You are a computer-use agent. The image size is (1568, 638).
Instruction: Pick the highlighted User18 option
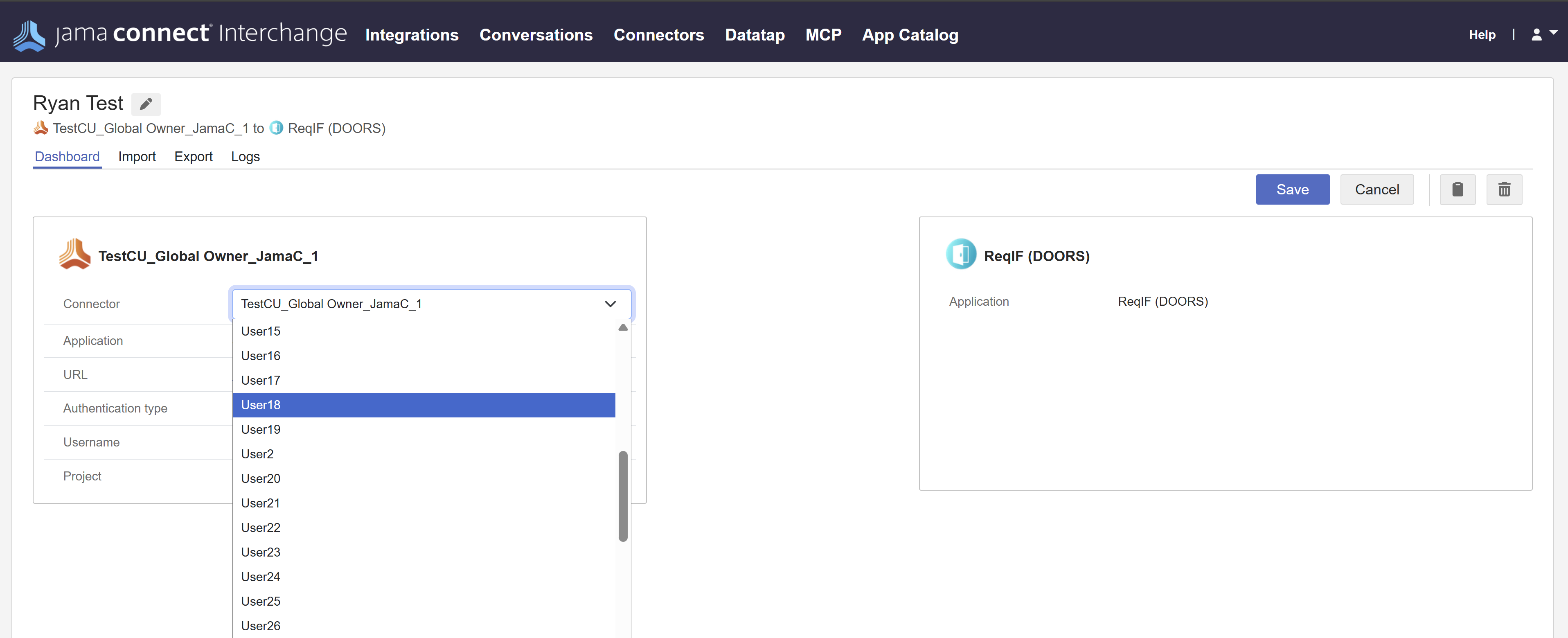(x=424, y=405)
